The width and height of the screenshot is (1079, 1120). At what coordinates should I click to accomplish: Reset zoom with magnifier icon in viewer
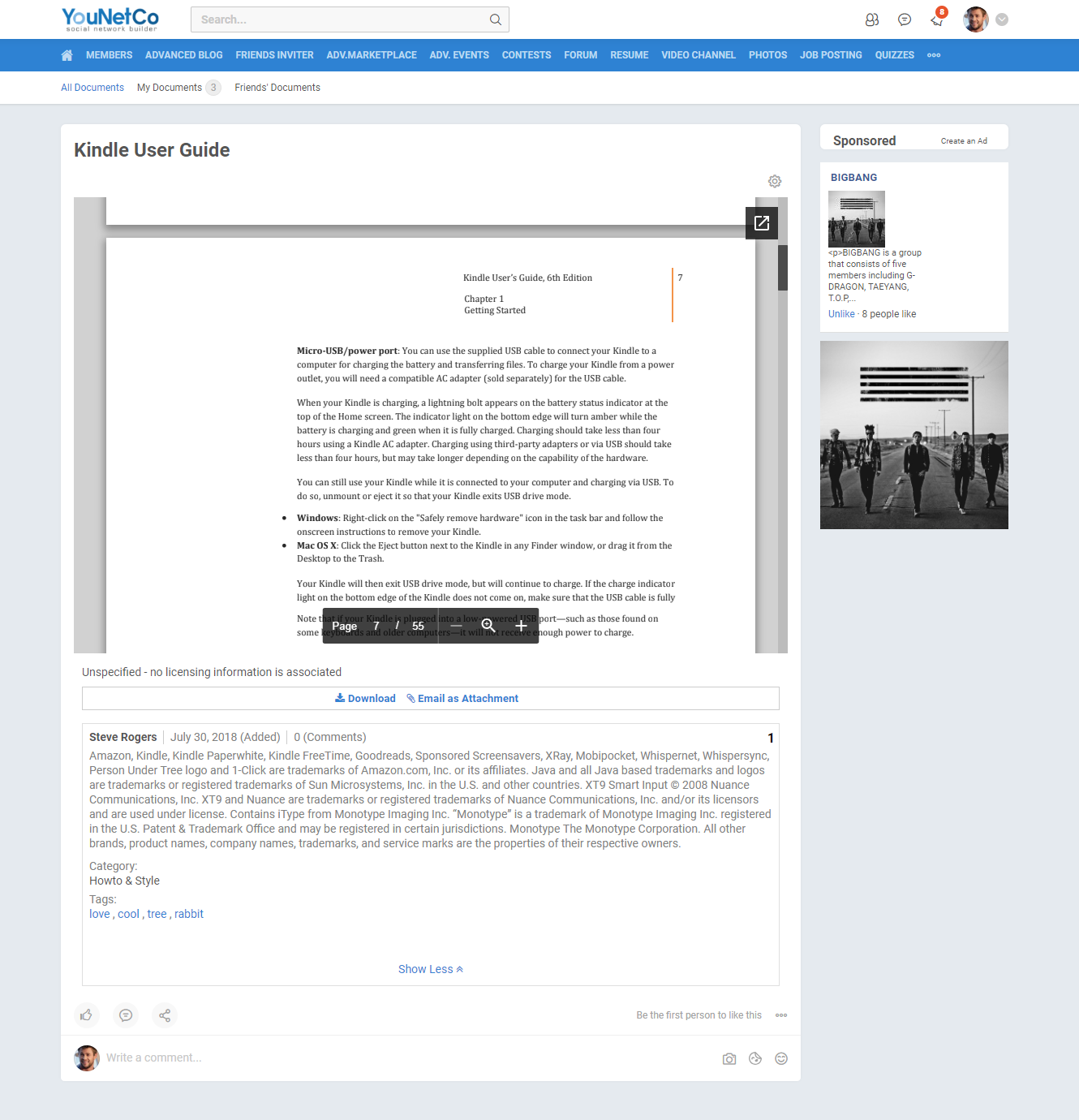(488, 626)
